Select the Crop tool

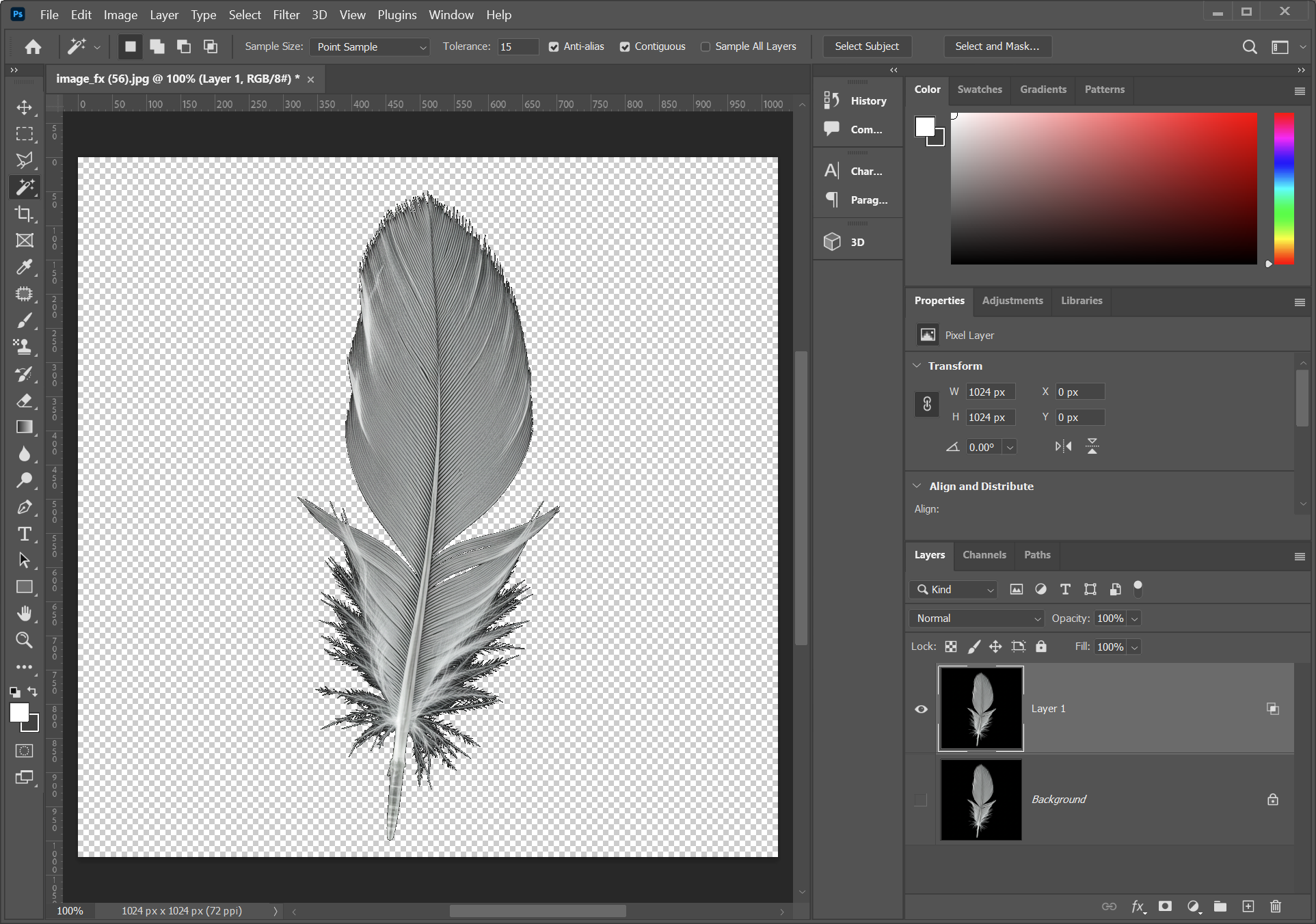tap(25, 214)
